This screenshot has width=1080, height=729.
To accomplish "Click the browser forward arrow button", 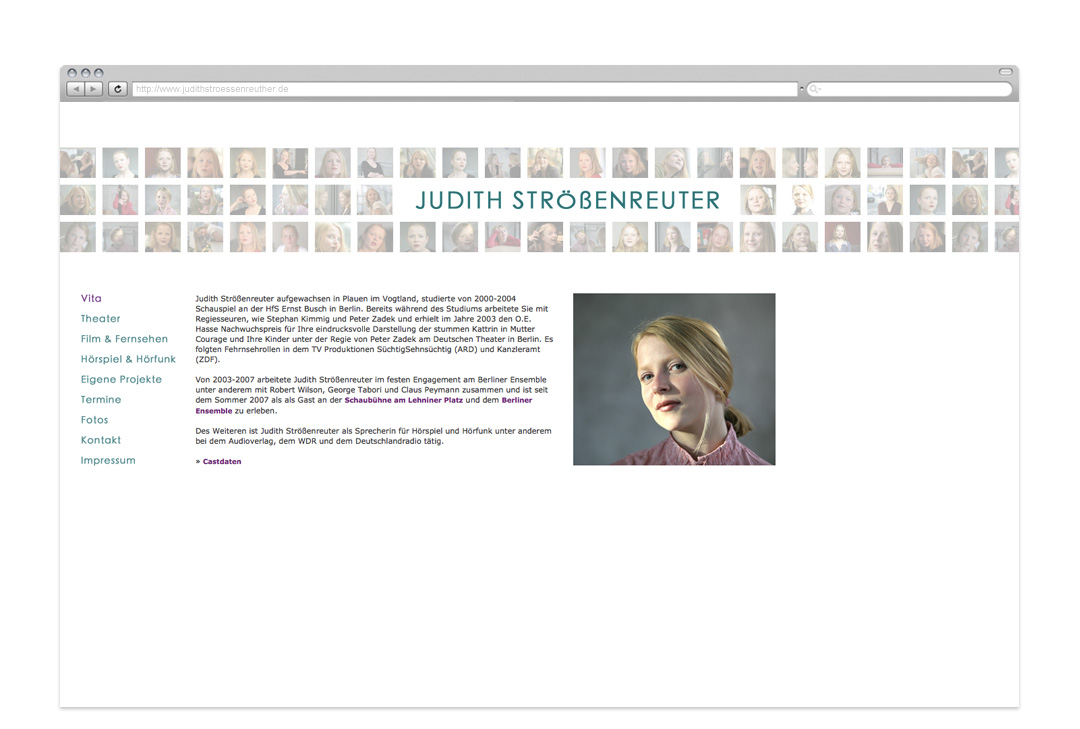I will [x=94, y=89].
